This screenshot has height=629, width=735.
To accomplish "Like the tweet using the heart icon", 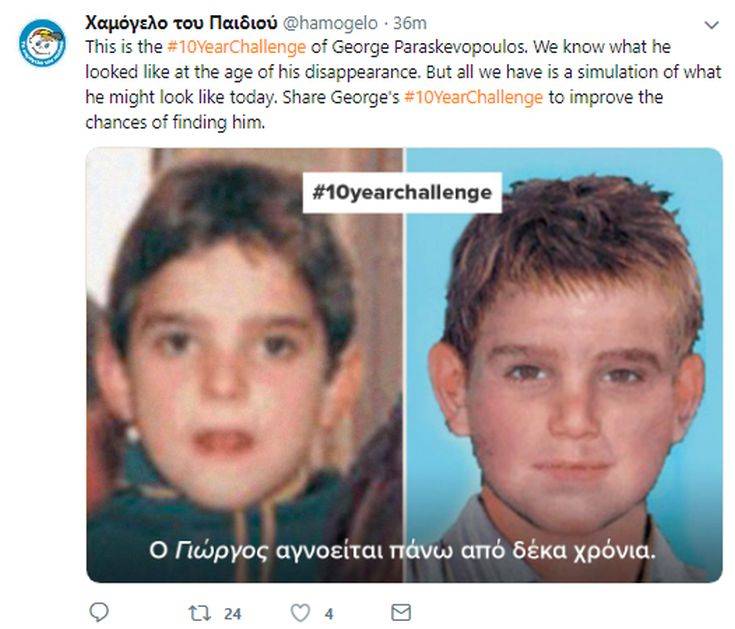I will (x=300, y=613).
